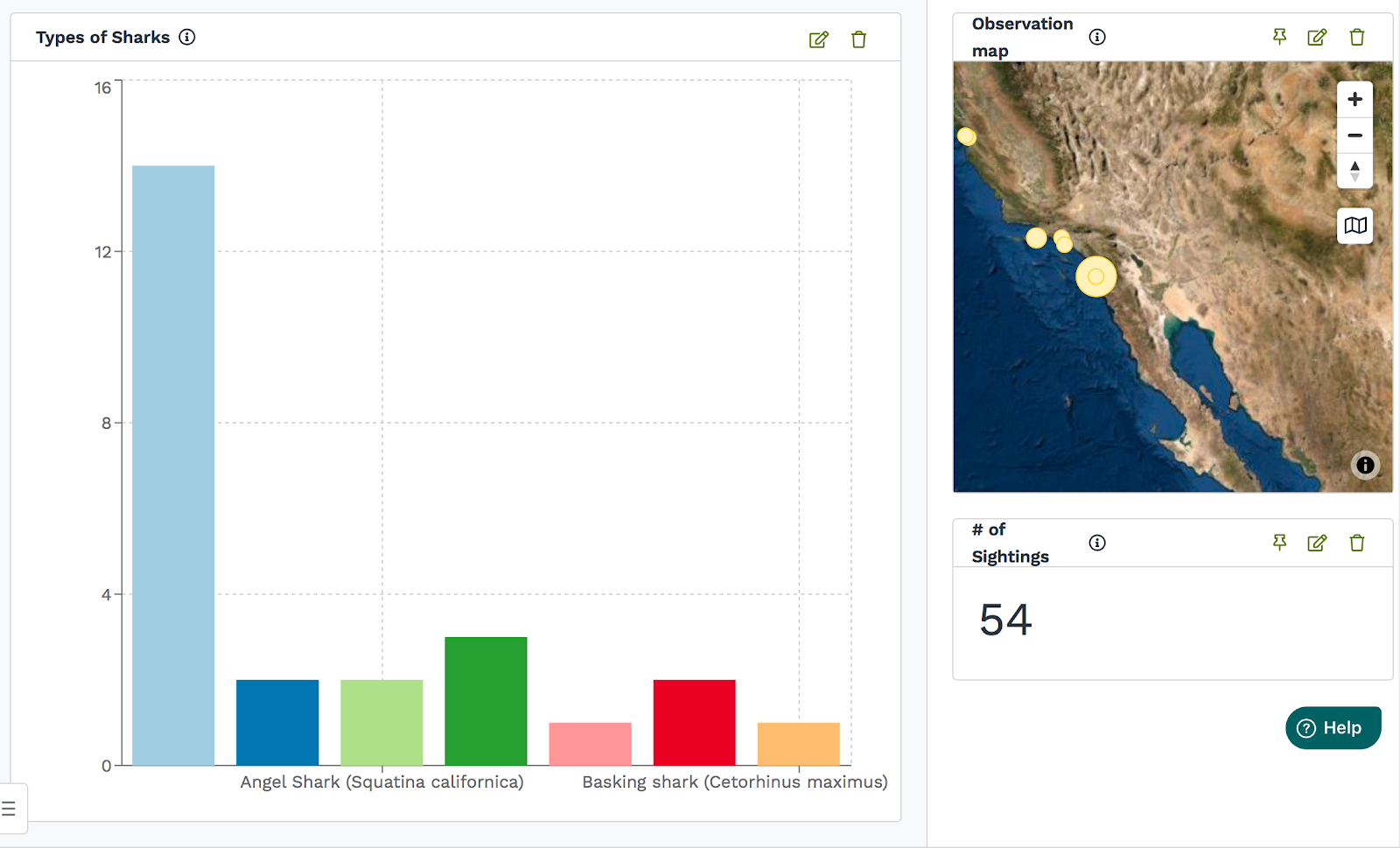Delete the # of Sightings widget
Screen dimensions: 1400x848
tap(1356, 543)
